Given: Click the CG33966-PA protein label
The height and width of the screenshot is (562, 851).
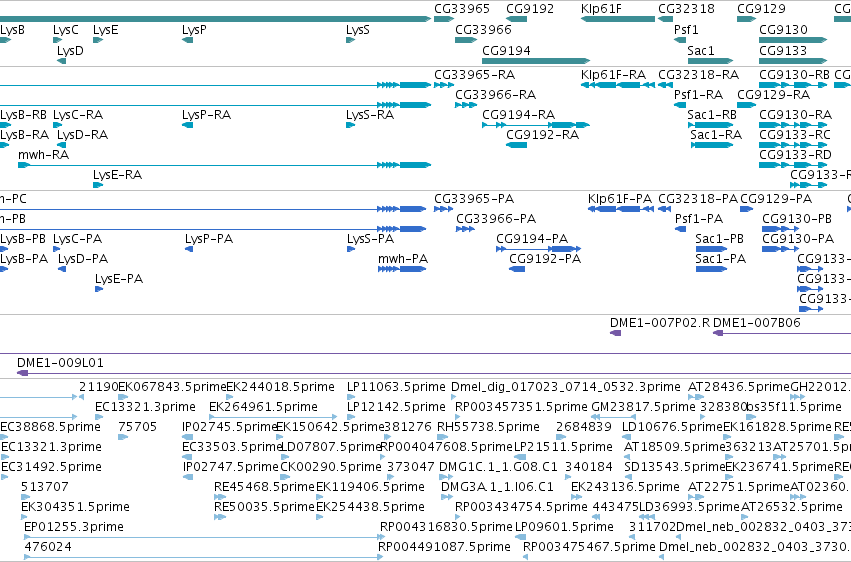Looking at the screenshot, I should [x=496, y=219].
